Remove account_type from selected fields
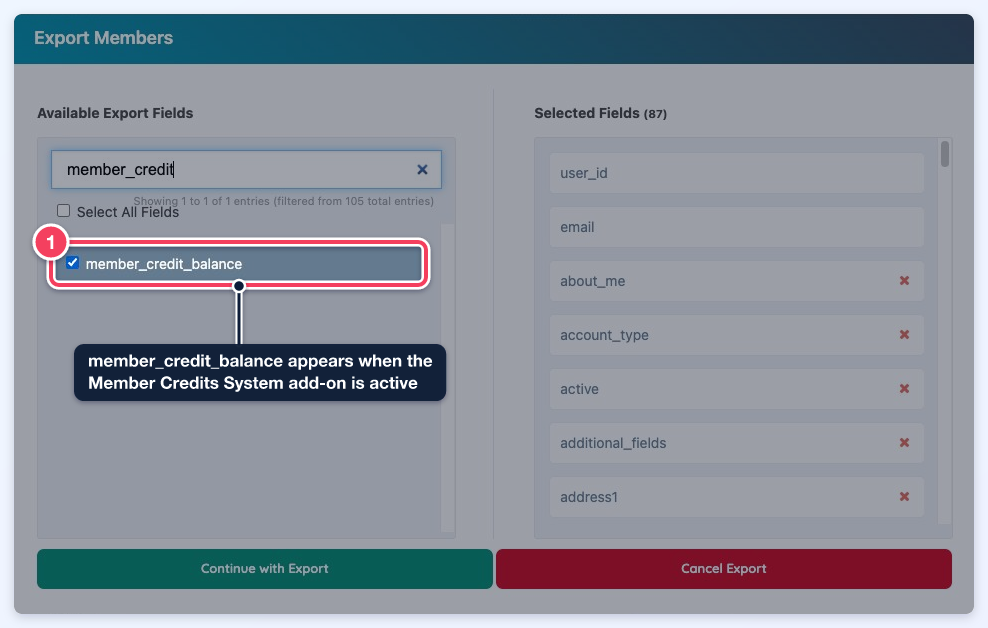Viewport: 988px width, 628px height. click(x=904, y=334)
